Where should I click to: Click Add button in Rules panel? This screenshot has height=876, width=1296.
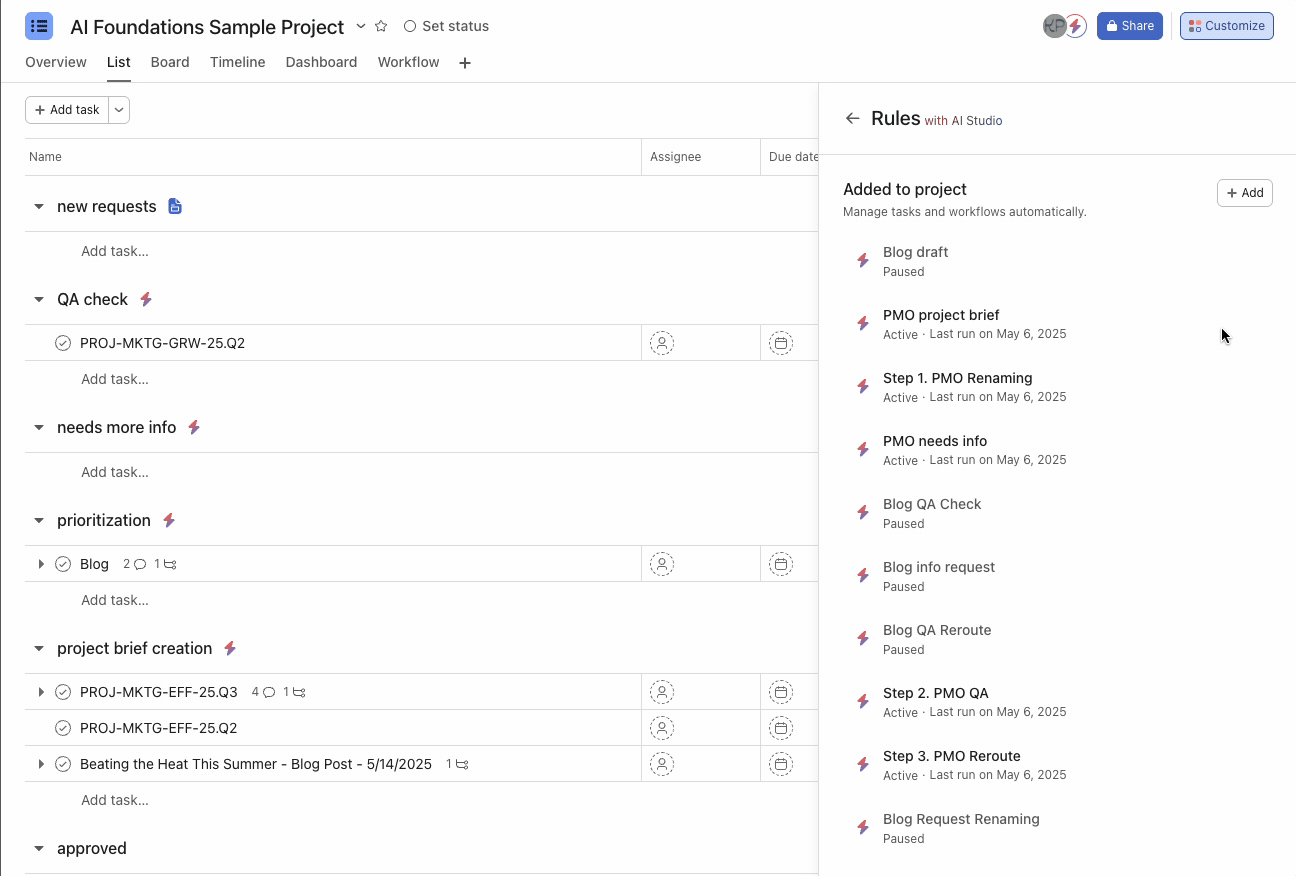coord(1244,193)
